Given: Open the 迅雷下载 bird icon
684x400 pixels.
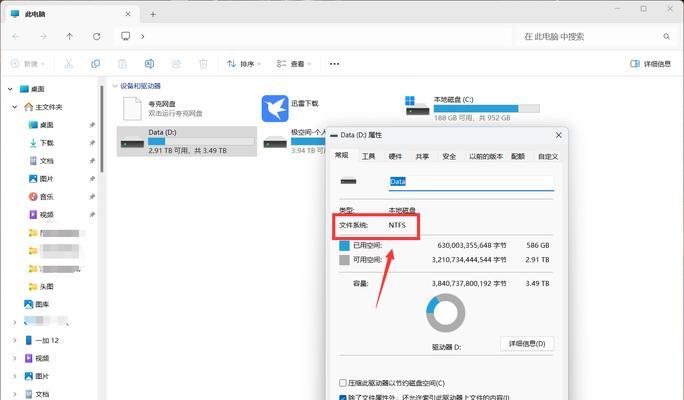Looking at the screenshot, I should pyautogui.click(x=275, y=109).
